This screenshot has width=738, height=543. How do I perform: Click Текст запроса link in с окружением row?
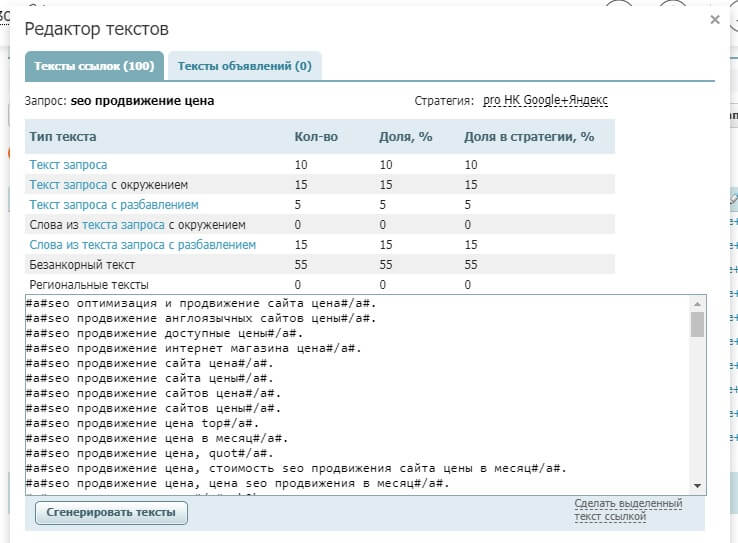(x=68, y=185)
